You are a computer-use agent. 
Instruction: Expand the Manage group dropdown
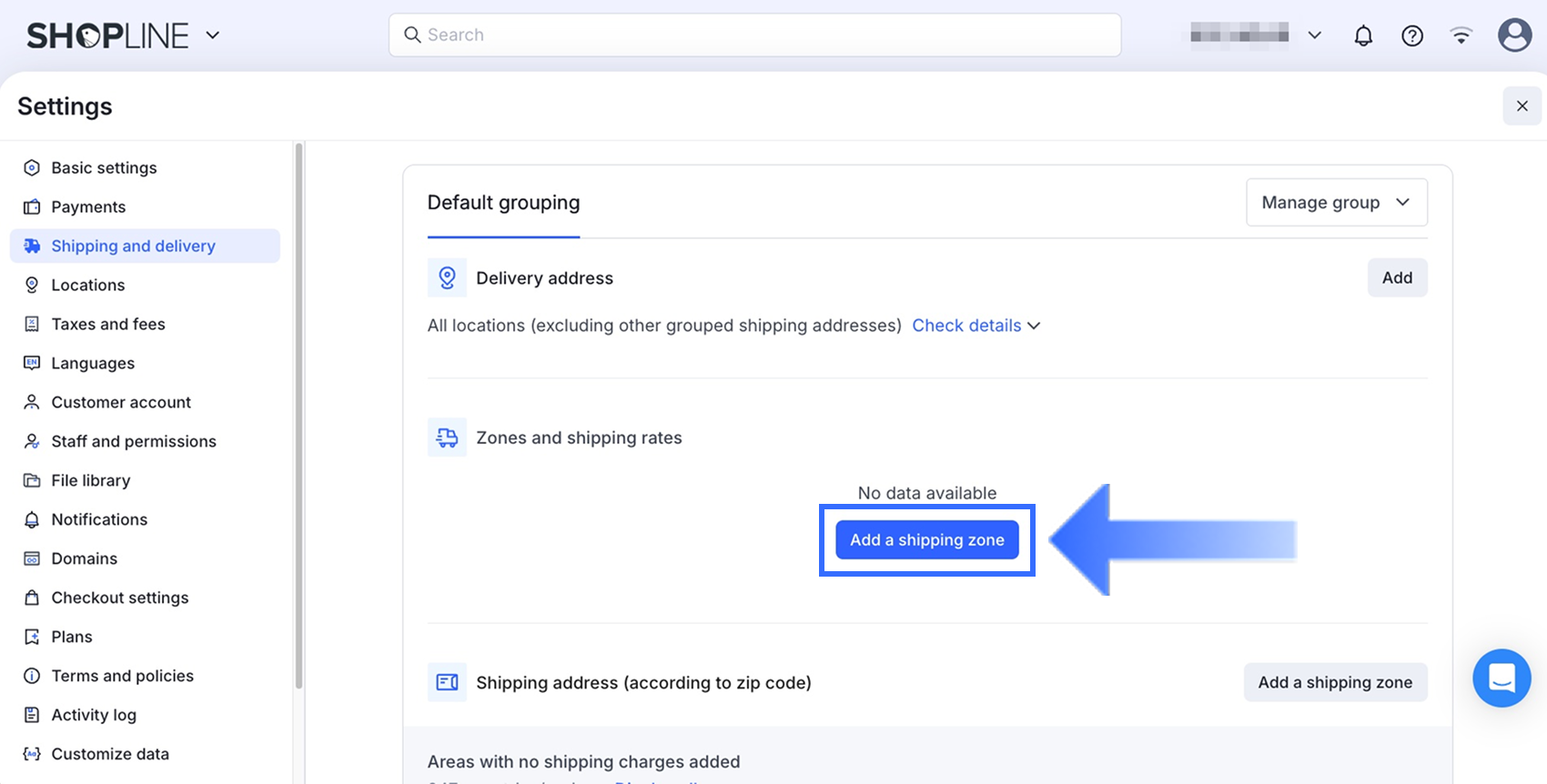click(x=1336, y=202)
